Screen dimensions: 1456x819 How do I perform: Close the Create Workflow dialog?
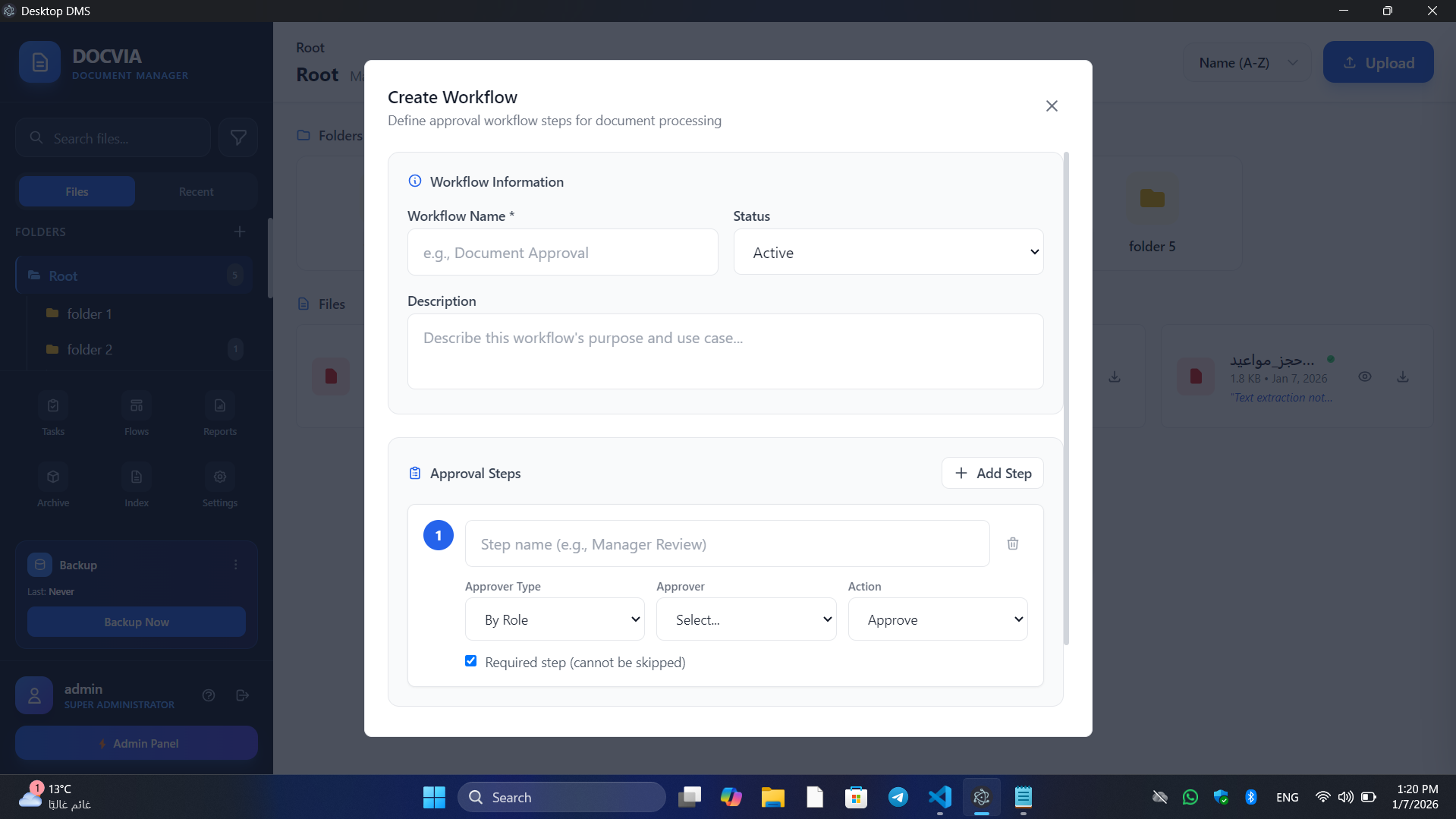[1052, 106]
